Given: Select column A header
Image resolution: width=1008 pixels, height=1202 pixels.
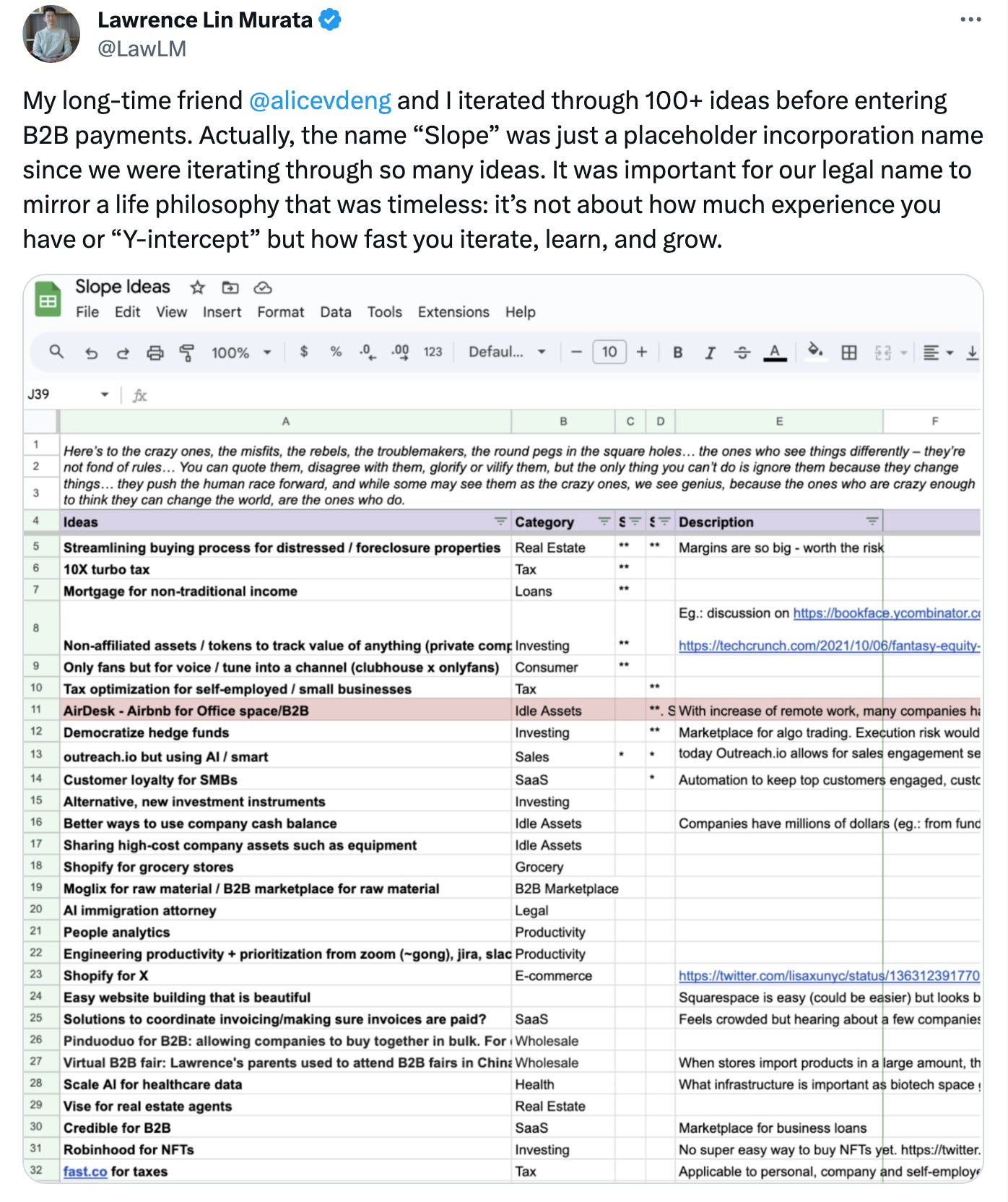Looking at the screenshot, I should (x=285, y=421).
